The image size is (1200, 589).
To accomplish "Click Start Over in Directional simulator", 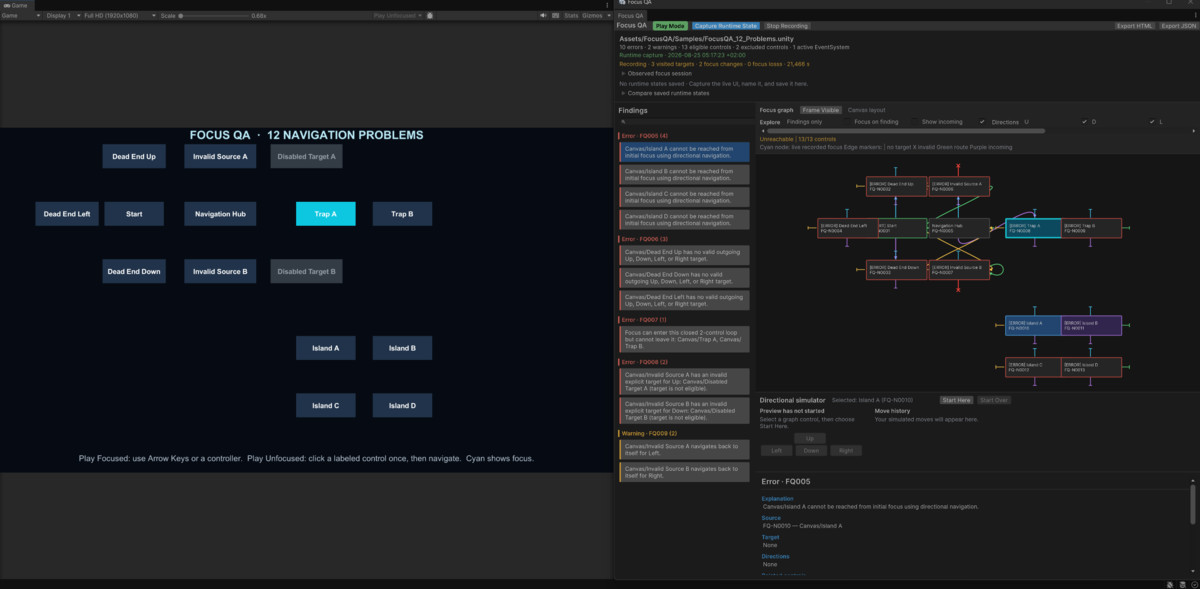I will coord(993,400).
